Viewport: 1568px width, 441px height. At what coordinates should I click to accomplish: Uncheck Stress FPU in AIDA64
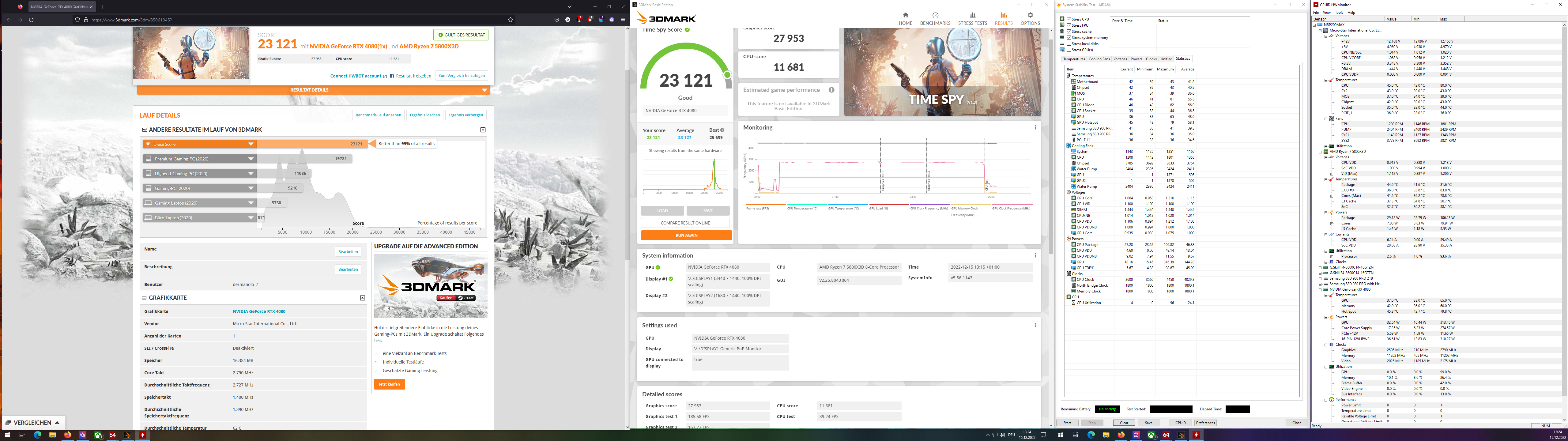pyautogui.click(x=1069, y=26)
